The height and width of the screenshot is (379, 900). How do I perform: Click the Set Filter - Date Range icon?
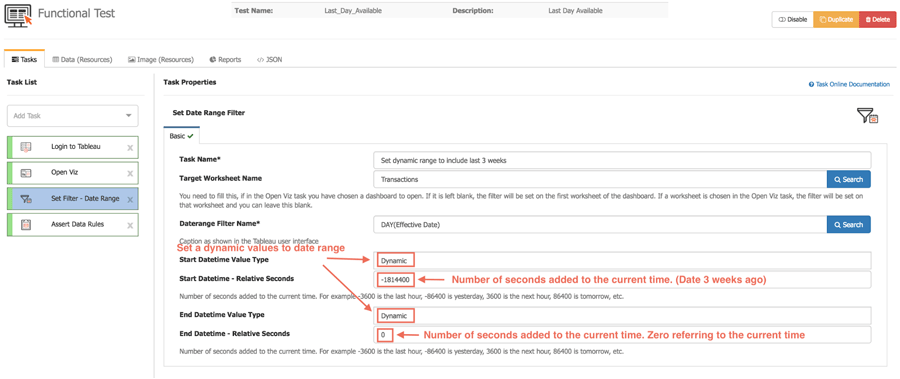click(x=26, y=199)
